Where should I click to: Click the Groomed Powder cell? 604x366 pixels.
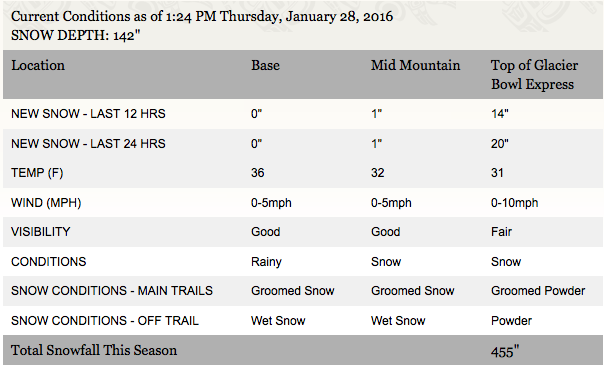pos(538,291)
